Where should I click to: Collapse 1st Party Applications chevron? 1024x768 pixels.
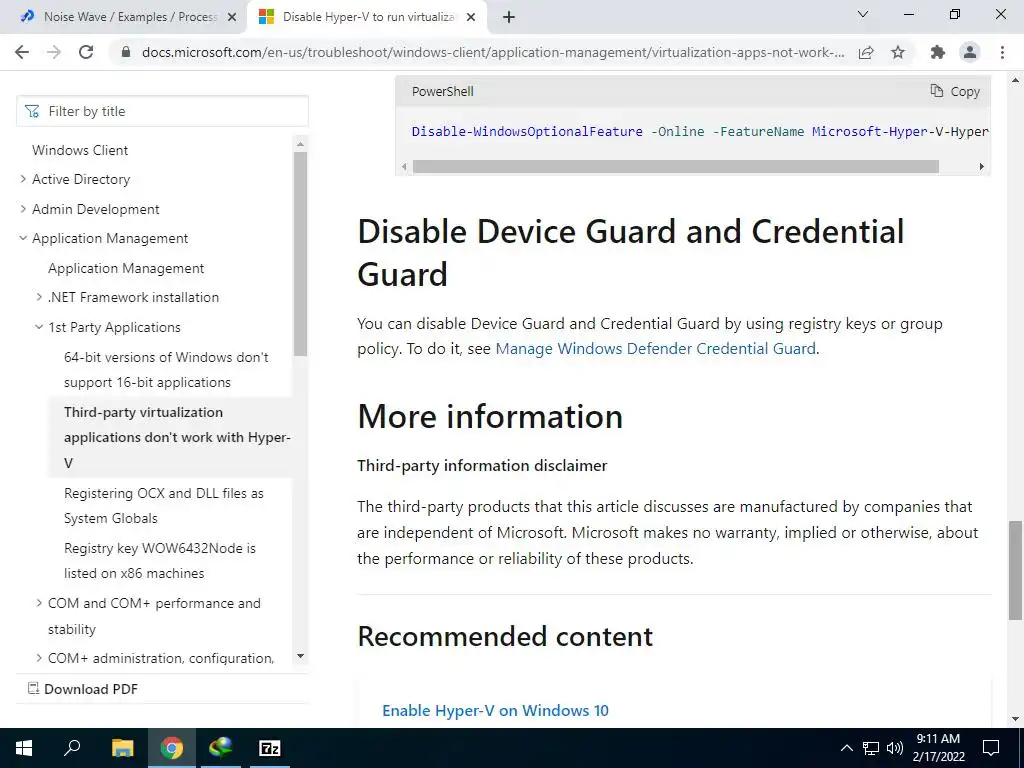pos(39,327)
